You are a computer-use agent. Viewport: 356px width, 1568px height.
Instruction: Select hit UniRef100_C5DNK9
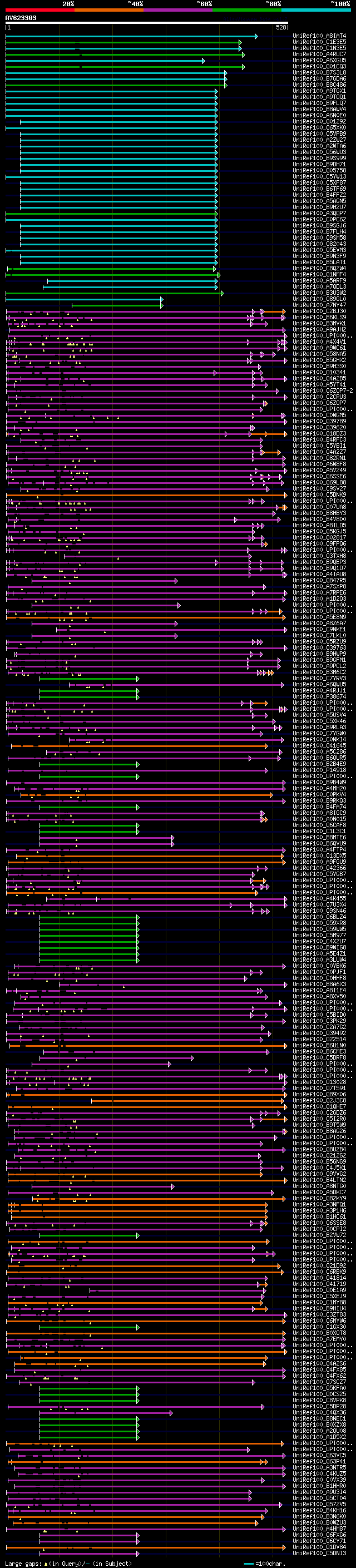click(319, 495)
